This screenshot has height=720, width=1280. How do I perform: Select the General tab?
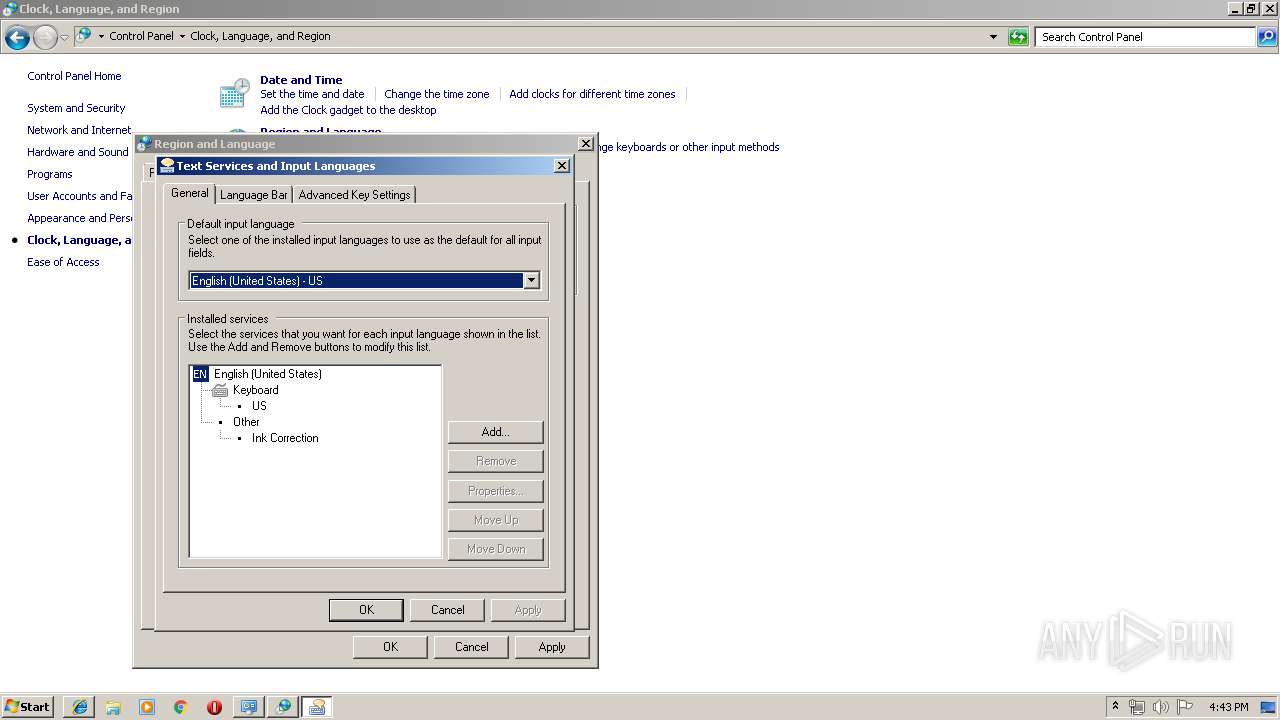click(189, 193)
